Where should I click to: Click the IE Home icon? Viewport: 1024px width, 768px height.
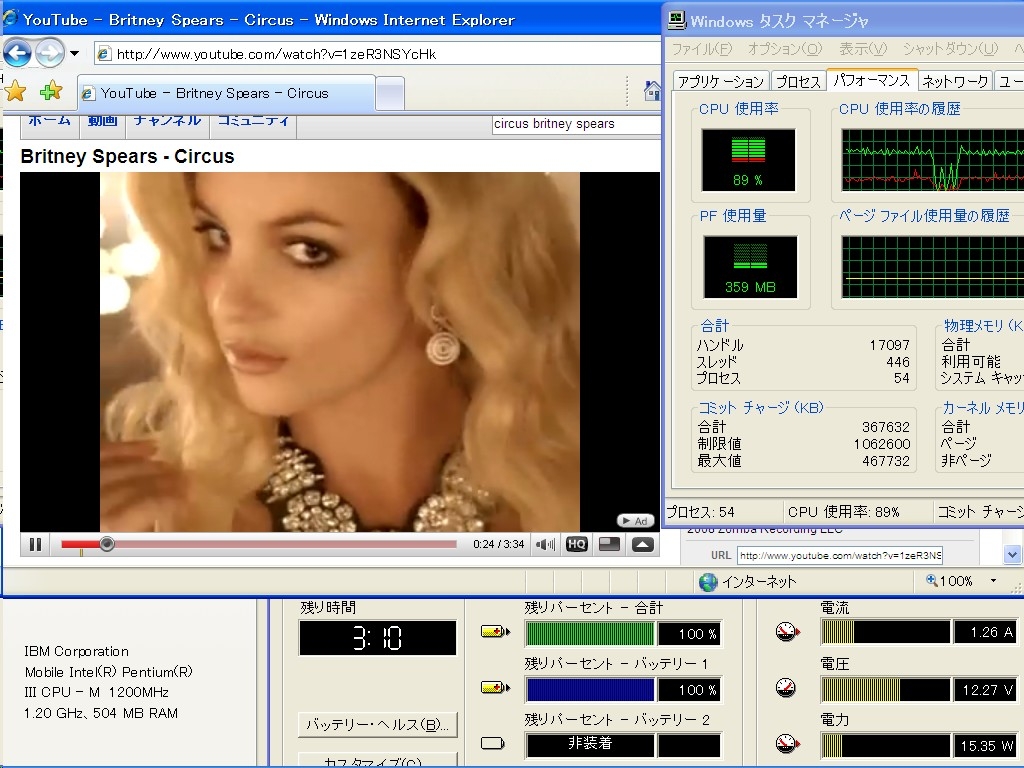click(652, 92)
